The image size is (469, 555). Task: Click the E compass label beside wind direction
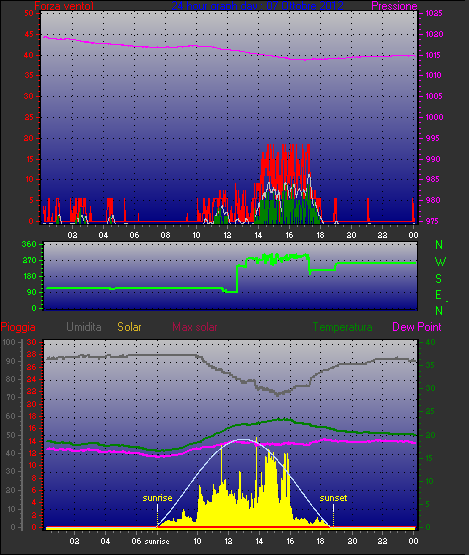coord(439,294)
